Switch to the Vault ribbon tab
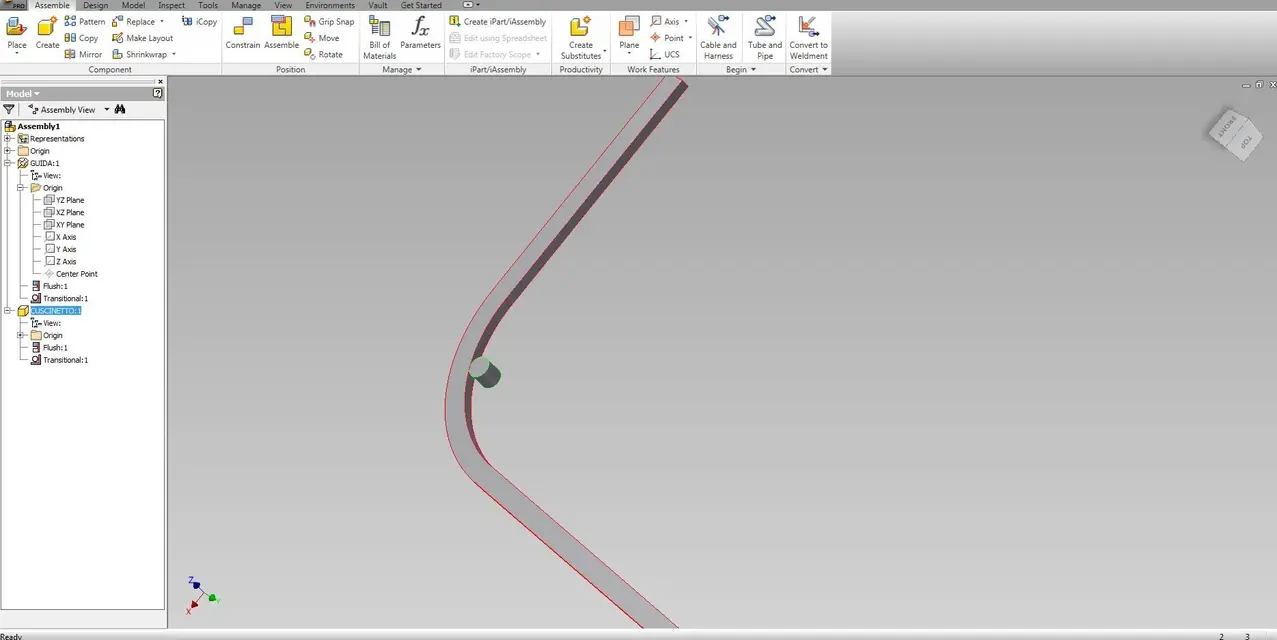Image resolution: width=1277 pixels, height=640 pixels. tap(378, 5)
